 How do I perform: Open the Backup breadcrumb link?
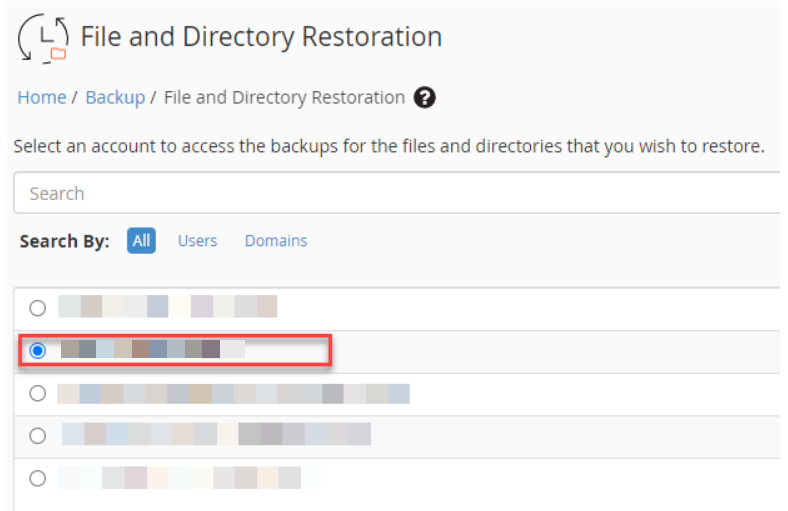[x=115, y=97]
